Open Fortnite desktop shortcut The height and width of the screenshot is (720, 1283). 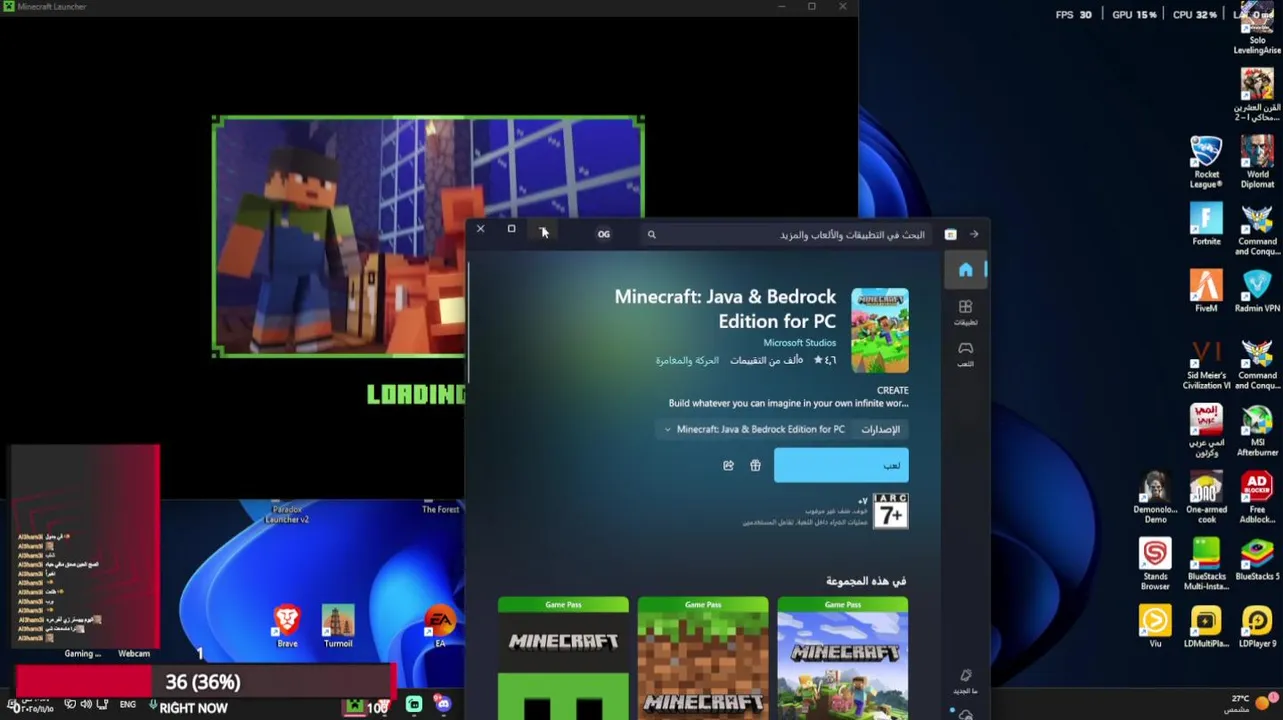click(x=1206, y=224)
